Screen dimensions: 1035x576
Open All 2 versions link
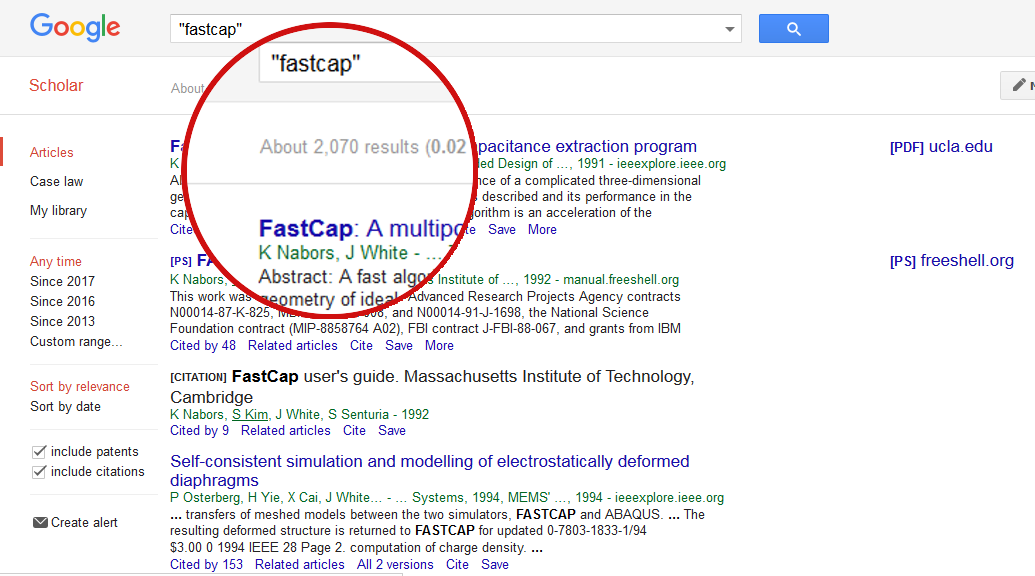[395, 564]
